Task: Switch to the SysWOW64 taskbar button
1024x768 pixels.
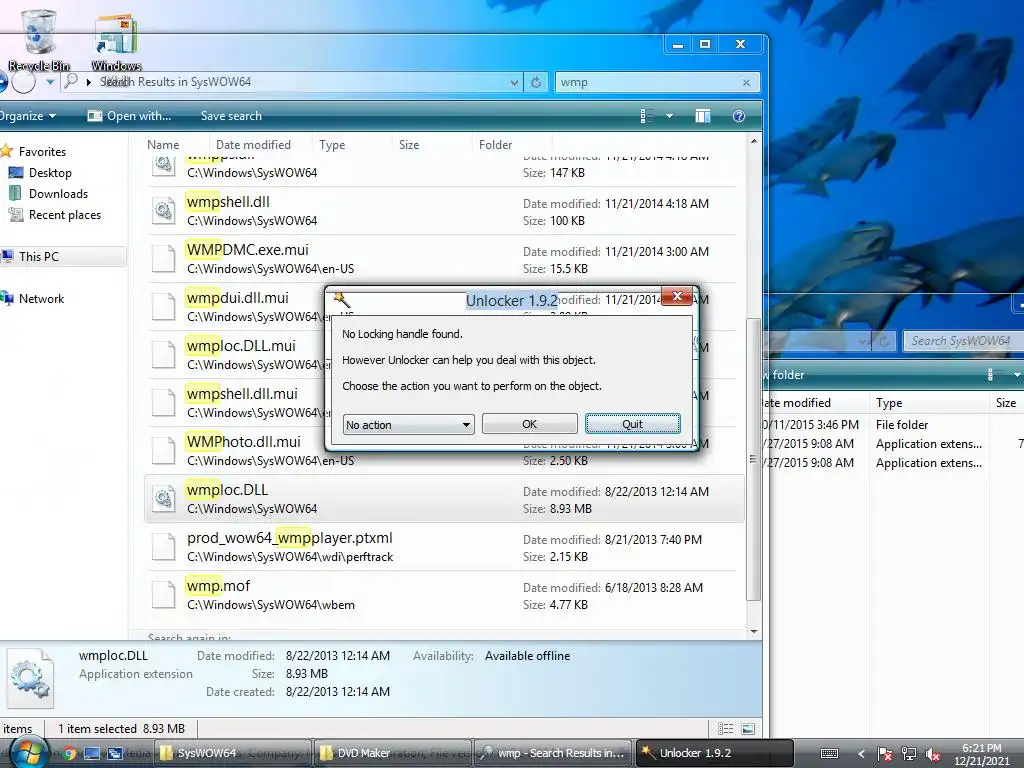Action: coord(233,753)
